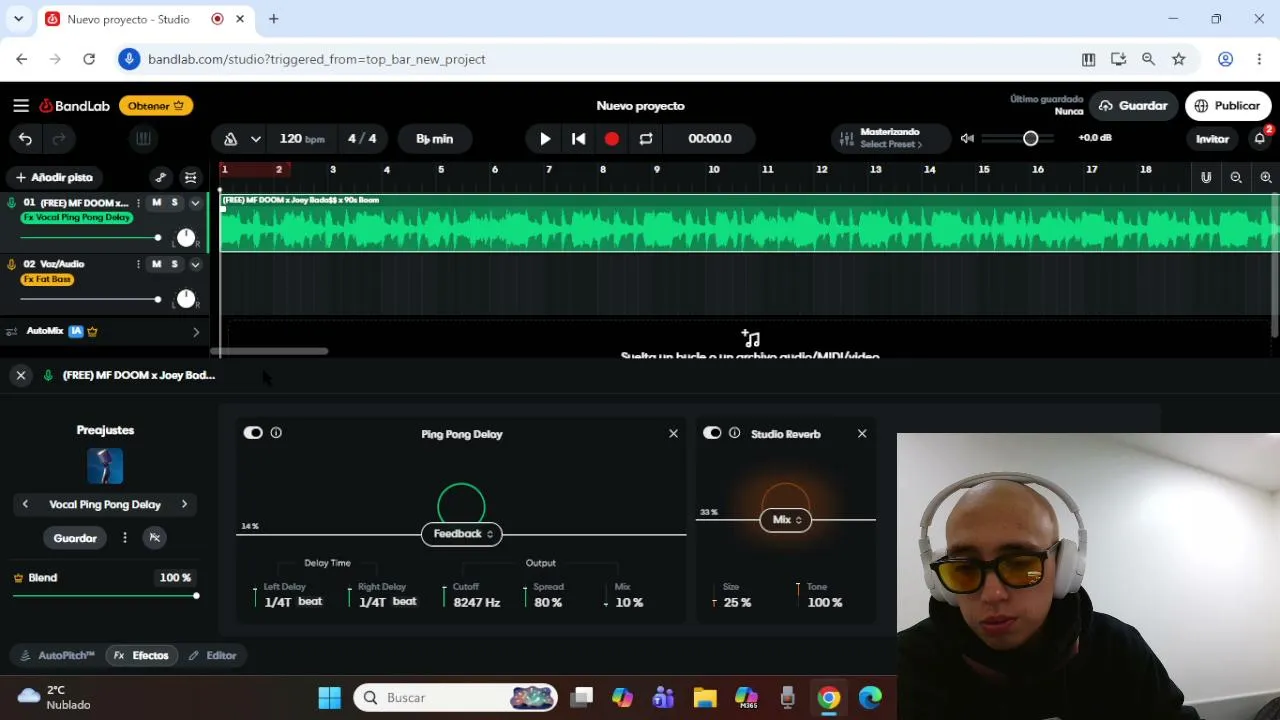This screenshot has height=720, width=1280.
Task: Remove the Studio Reverb effect
Action: click(862, 433)
